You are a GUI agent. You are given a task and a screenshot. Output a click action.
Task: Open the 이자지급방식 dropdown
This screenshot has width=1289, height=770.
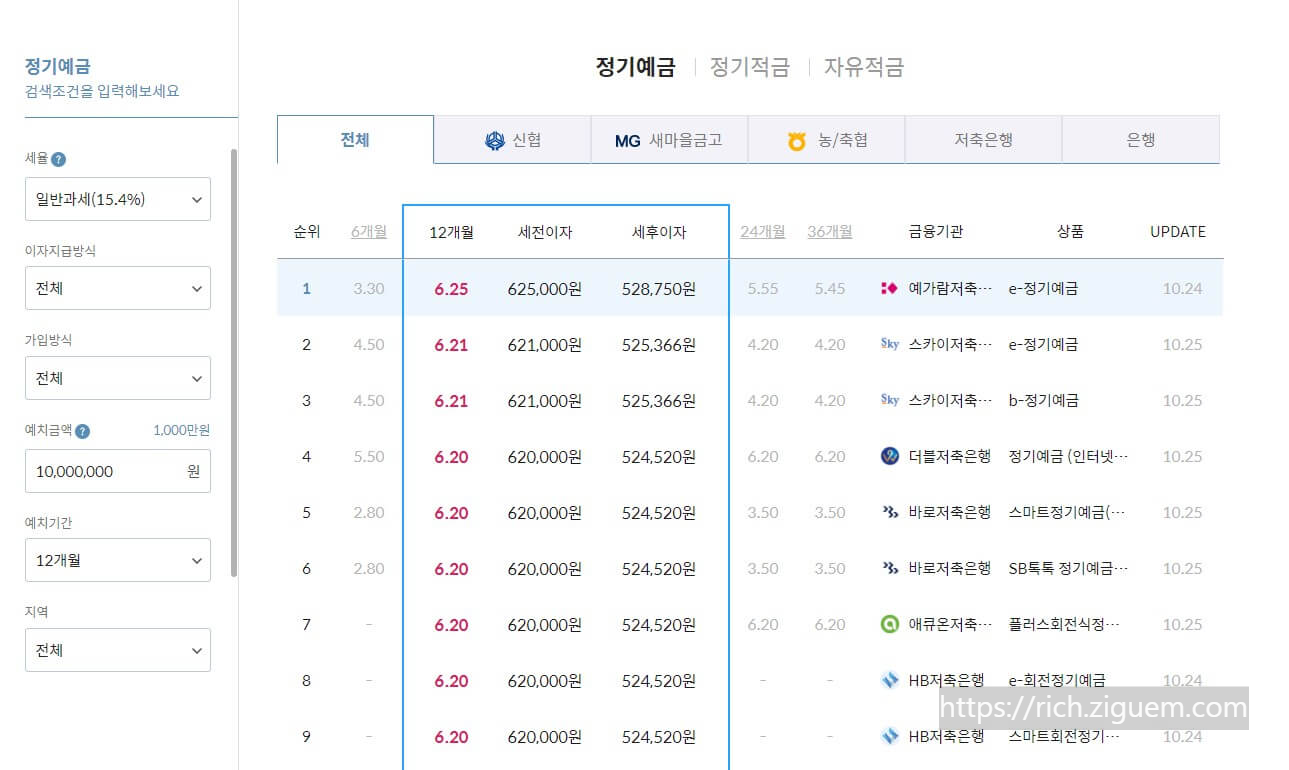click(117, 288)
